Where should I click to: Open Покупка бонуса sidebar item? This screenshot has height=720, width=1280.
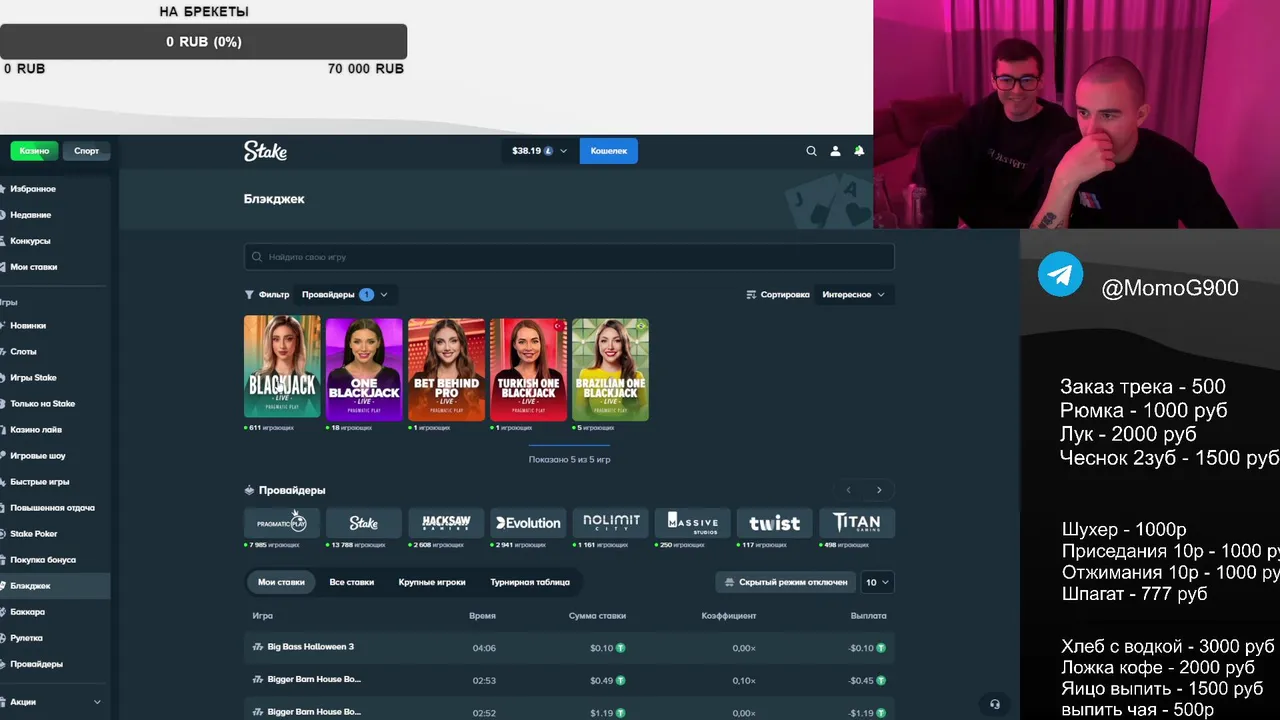55,560
